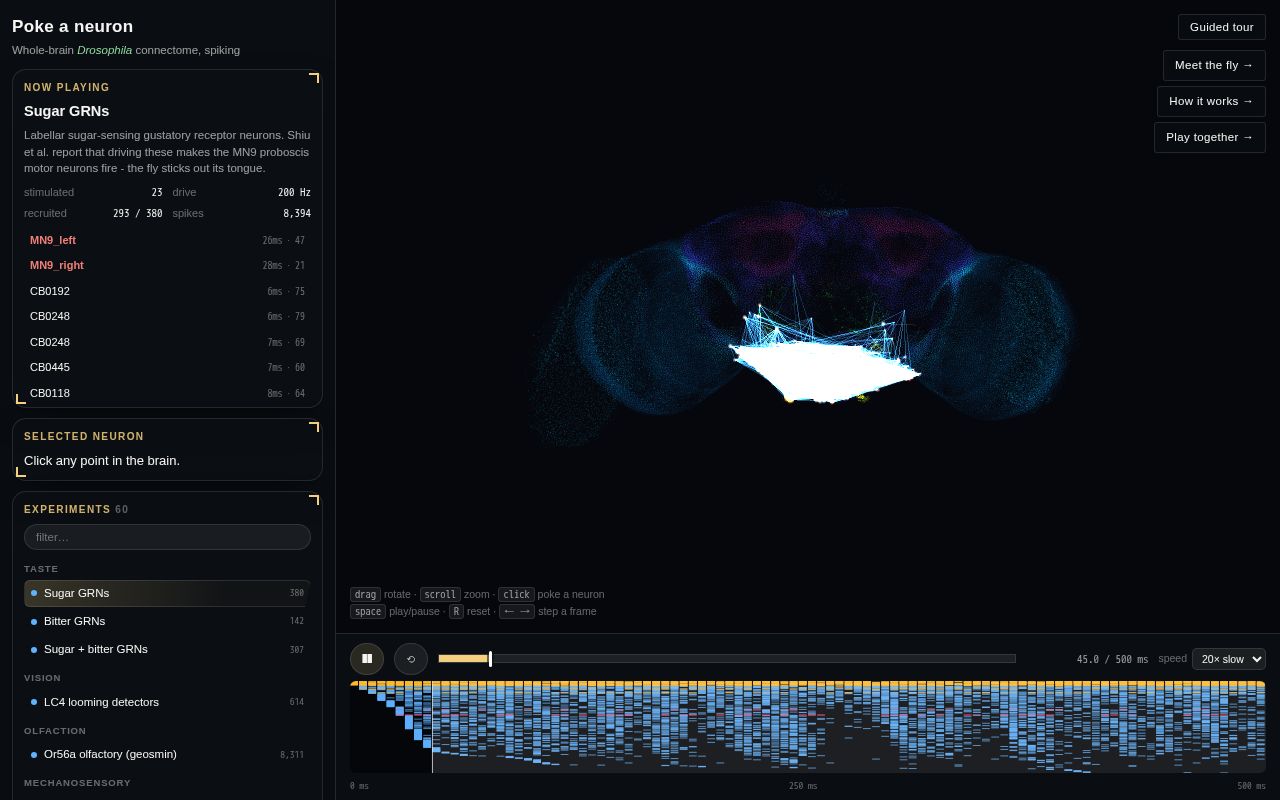
Task: Click the spike raster plot
Action: (808, 727)
